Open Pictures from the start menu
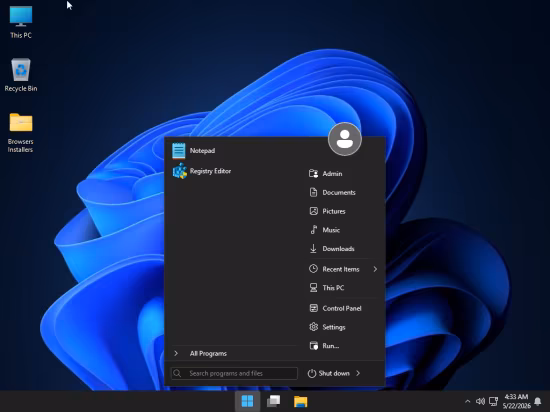Viewport: 550px width, 412px height. pos(334,211)
